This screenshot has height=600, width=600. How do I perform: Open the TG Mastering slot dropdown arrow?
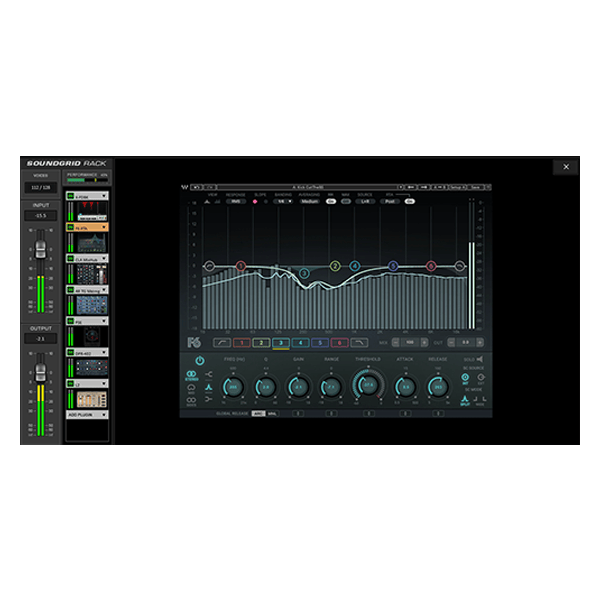(104, 290)
